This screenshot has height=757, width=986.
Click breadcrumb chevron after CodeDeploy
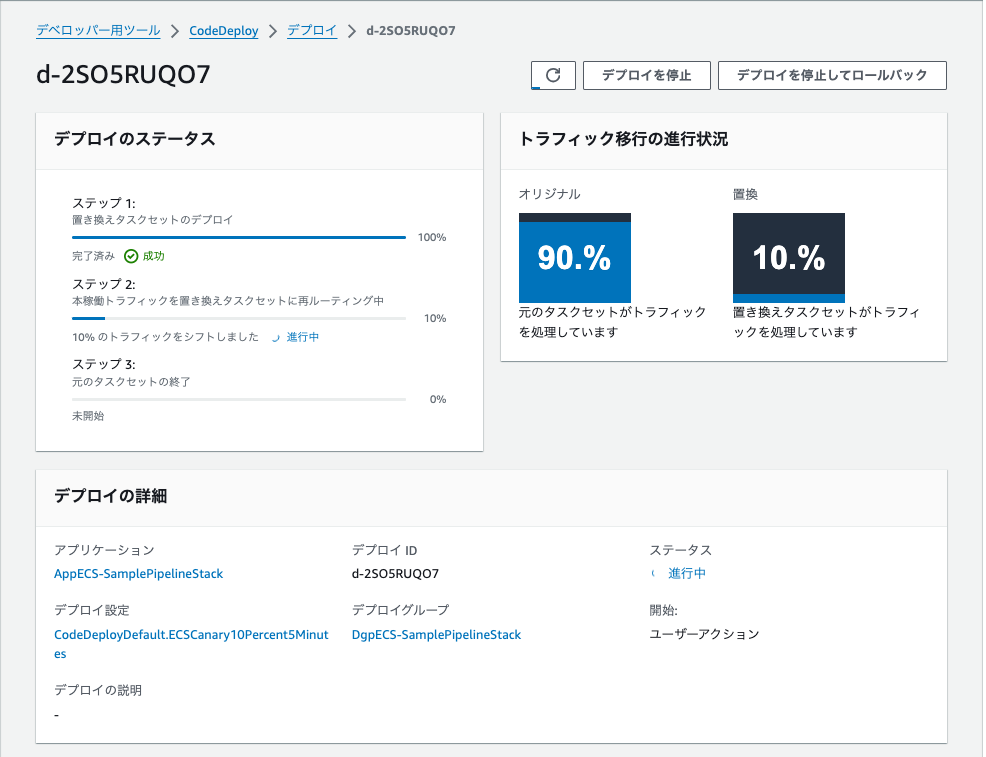[x=273, y=31]
